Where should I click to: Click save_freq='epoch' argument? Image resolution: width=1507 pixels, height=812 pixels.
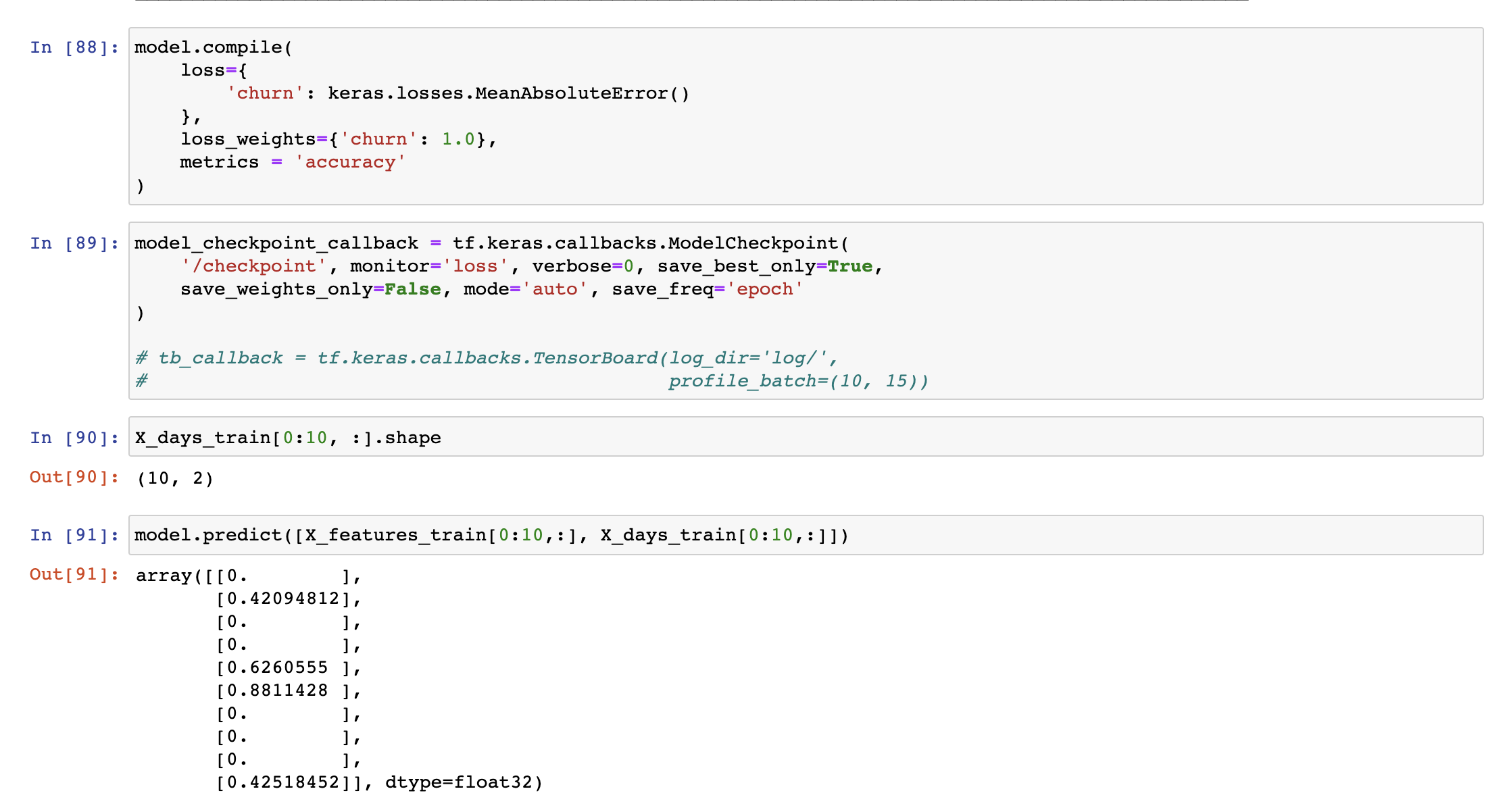point(708,289)
